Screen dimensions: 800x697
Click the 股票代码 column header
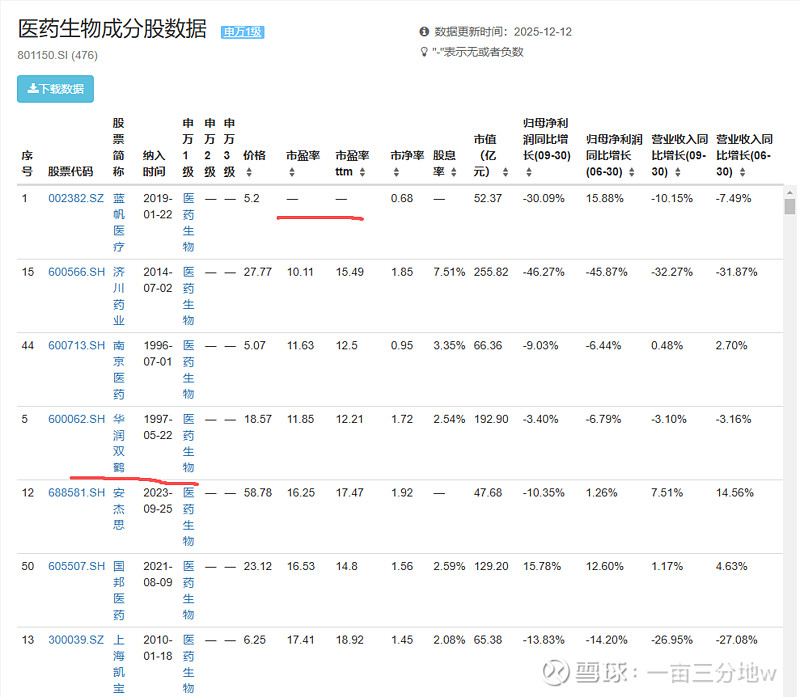click(x=70, y=171)
